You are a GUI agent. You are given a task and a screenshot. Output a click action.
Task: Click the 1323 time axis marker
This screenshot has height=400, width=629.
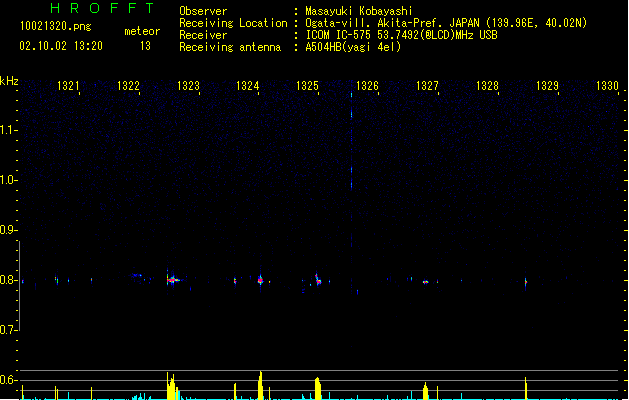tap(188, 86)
